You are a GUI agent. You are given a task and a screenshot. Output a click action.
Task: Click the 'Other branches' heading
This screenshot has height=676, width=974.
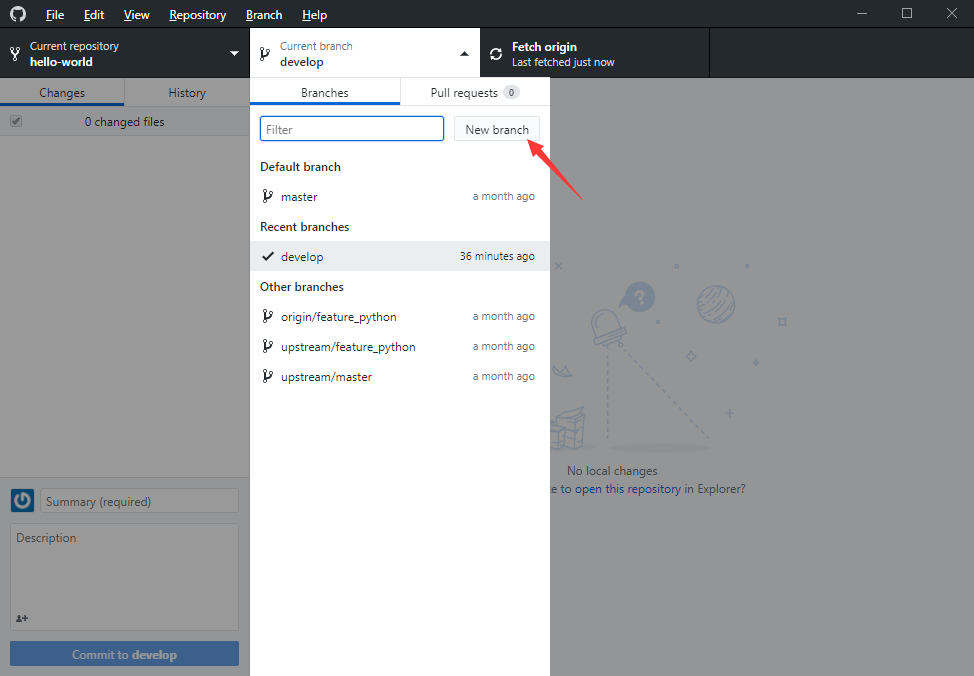[301, 286]
